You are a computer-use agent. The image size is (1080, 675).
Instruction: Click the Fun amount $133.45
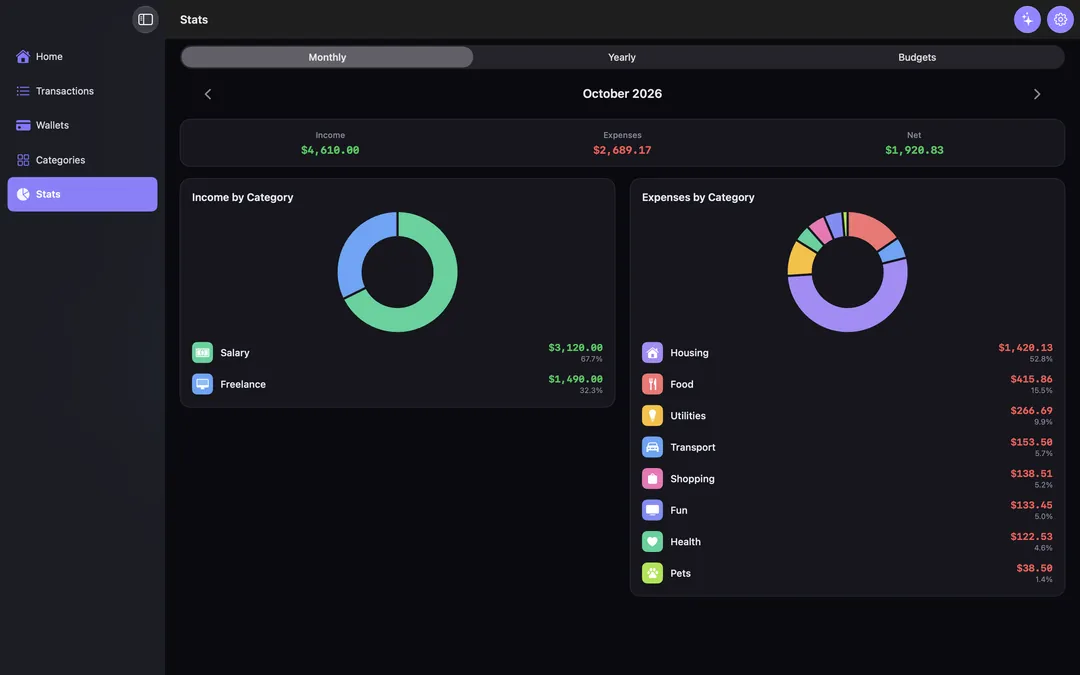[x=1031, y=506]
